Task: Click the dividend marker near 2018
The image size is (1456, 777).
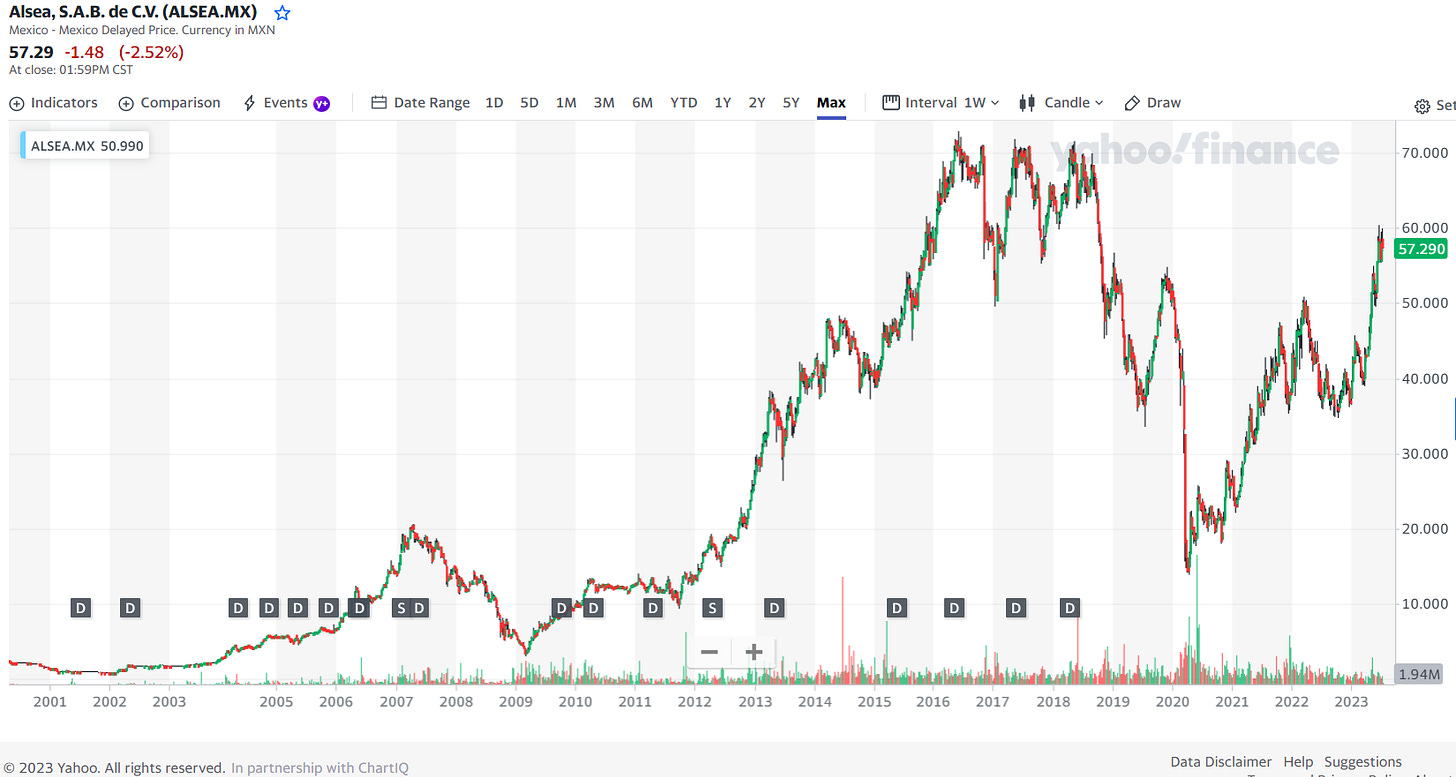Action: tap(1070, 607)
